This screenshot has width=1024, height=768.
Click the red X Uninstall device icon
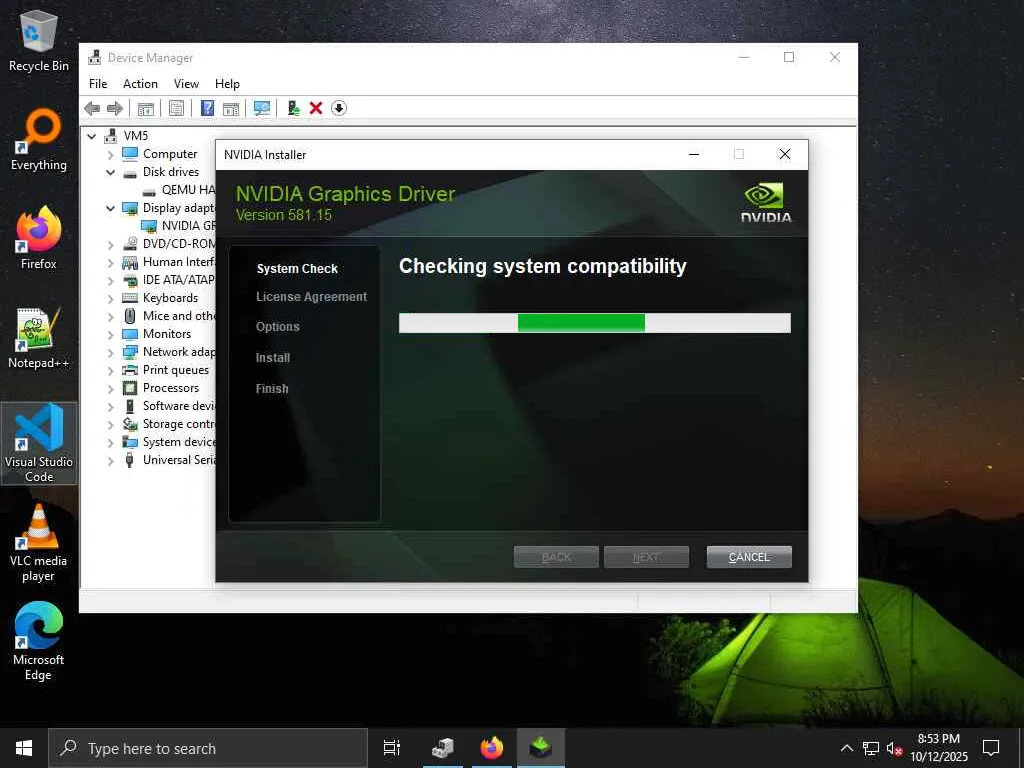(316, 108)
